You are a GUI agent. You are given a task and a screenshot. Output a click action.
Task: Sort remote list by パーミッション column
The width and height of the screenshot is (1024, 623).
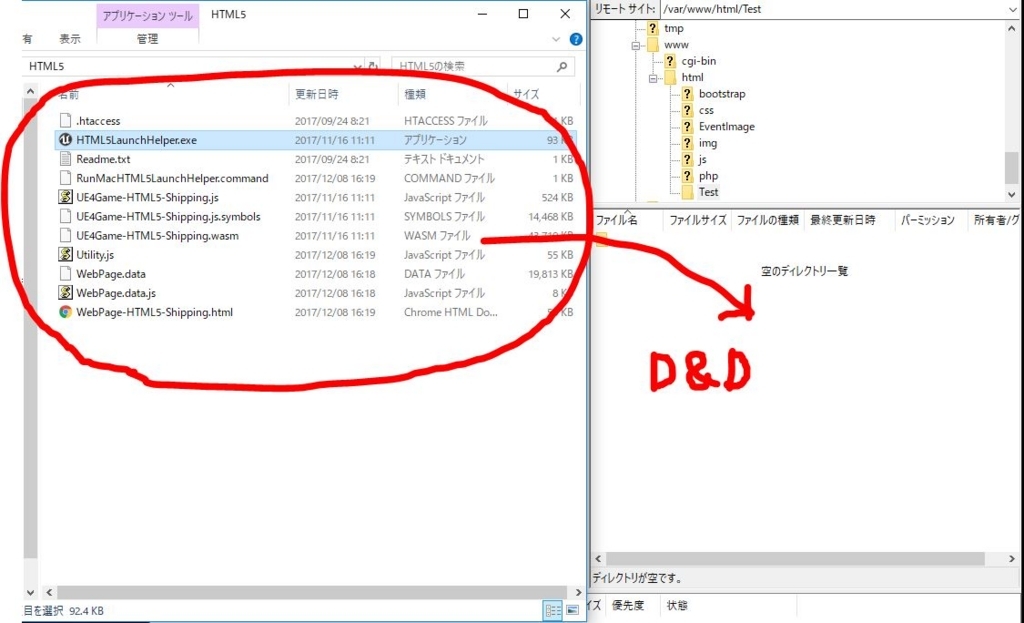(927, 220)
